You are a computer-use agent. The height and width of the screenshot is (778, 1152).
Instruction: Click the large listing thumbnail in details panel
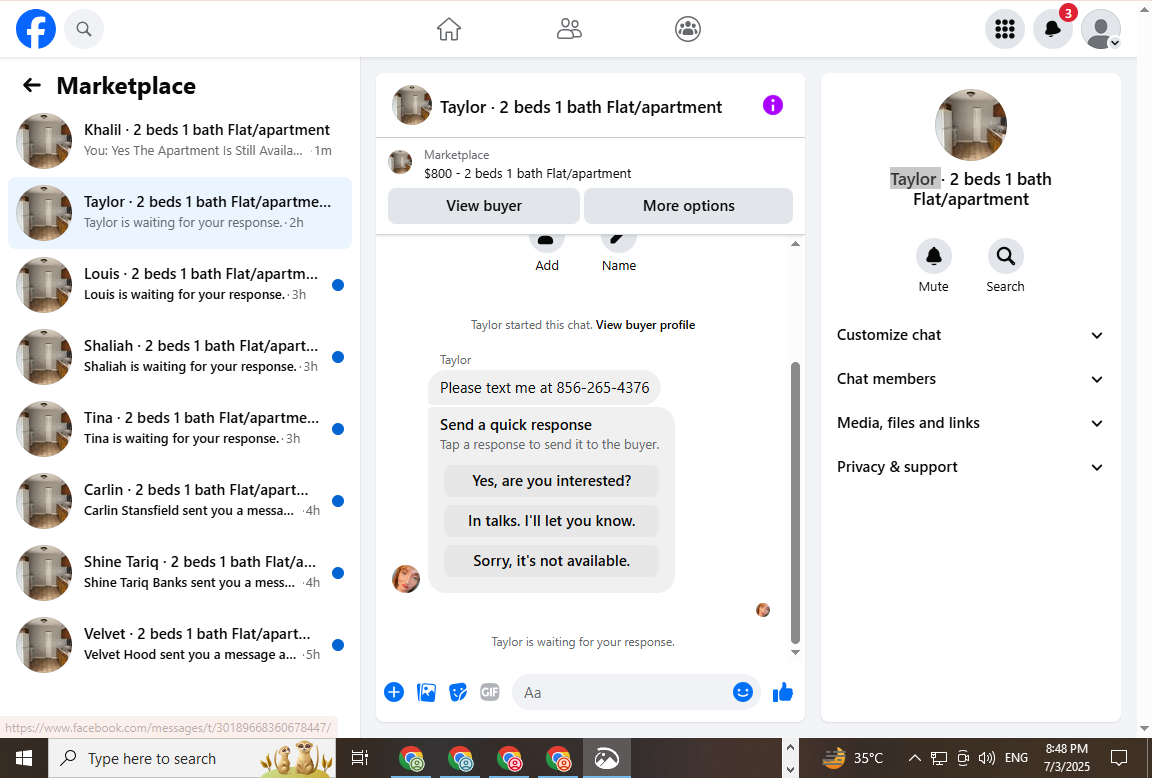click(x=971, y=125)
